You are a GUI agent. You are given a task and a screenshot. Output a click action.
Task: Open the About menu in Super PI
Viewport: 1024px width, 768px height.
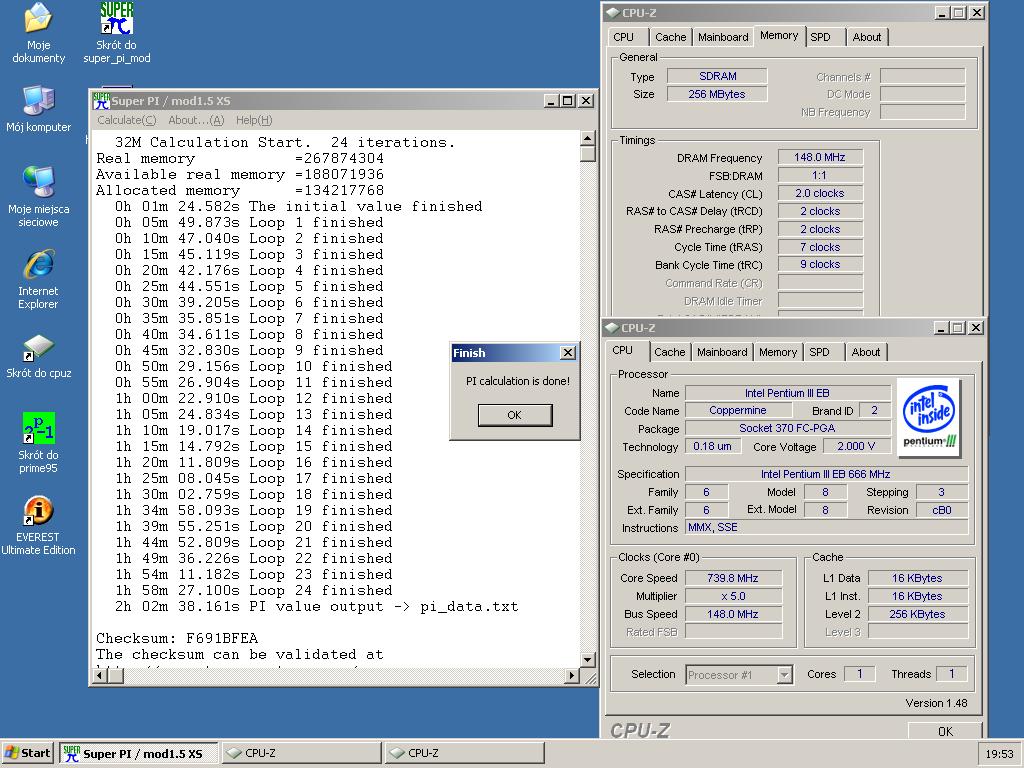coord(196,120)
